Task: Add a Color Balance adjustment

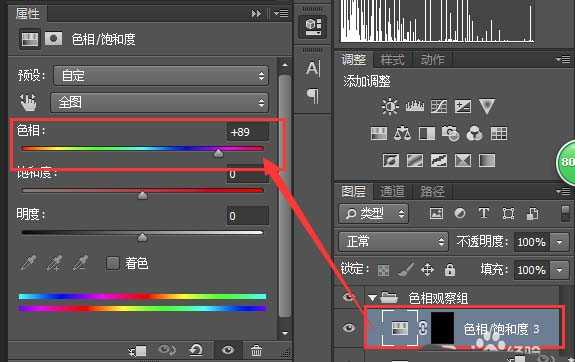Action: pos(402,134)
